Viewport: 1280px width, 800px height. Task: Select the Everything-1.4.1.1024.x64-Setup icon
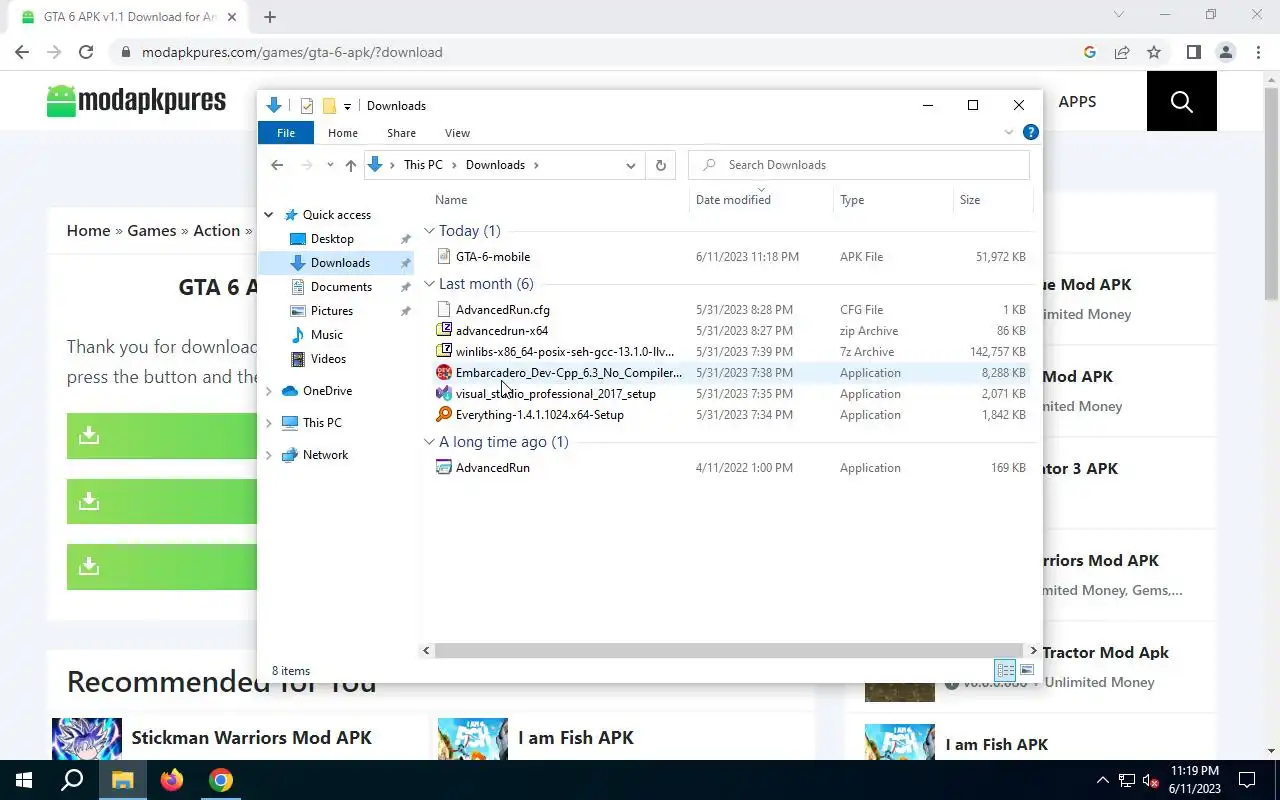click(x=444, y=415)
